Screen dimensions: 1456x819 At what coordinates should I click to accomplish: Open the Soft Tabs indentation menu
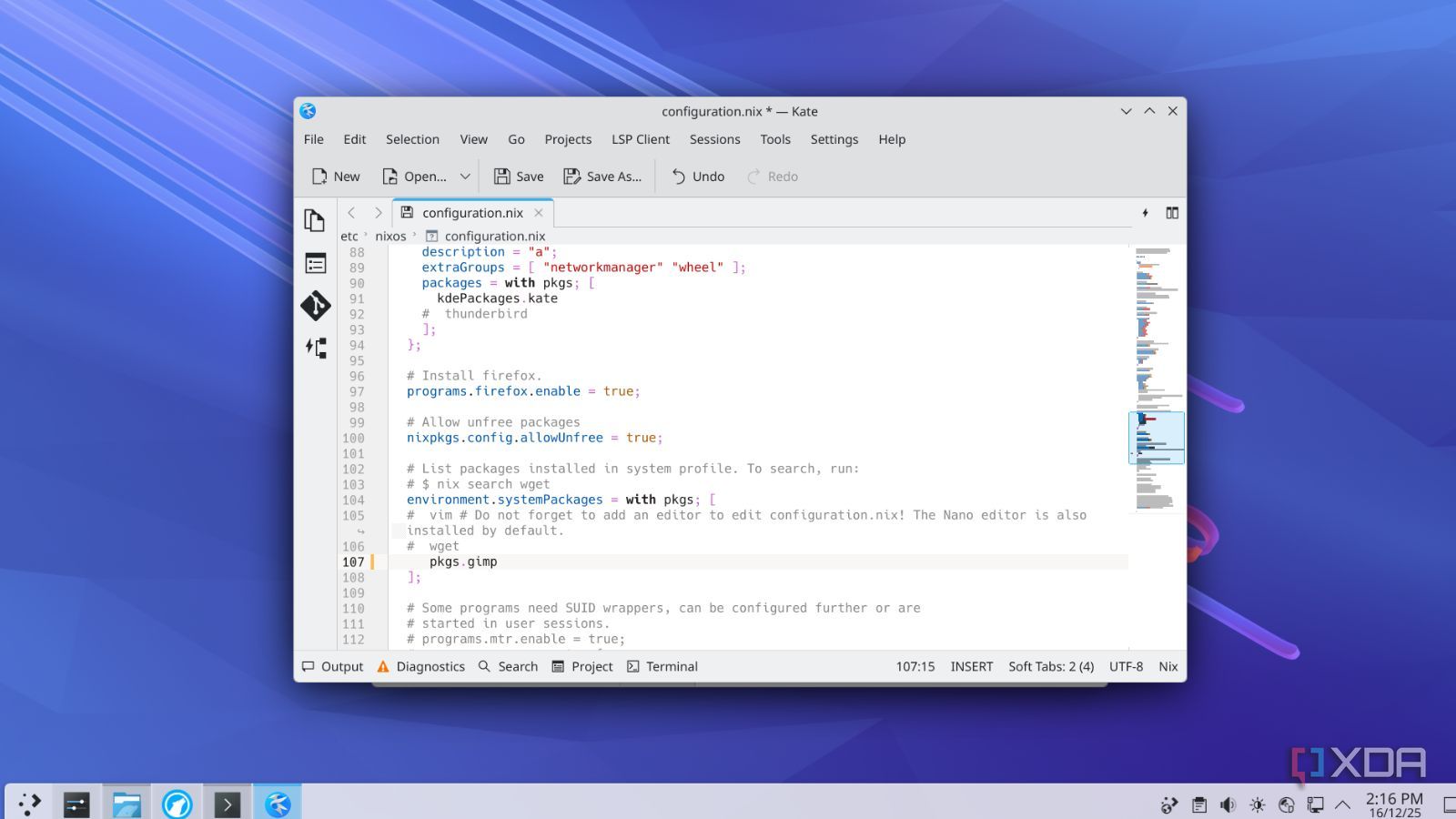coord(1051,666)
